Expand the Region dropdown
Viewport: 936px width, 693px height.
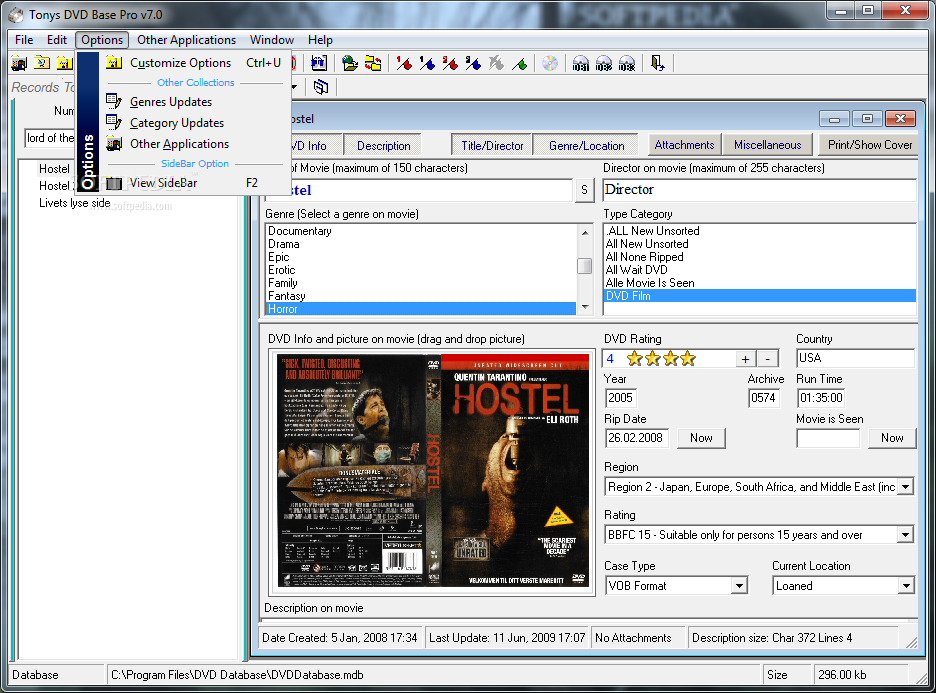point(906,487)
